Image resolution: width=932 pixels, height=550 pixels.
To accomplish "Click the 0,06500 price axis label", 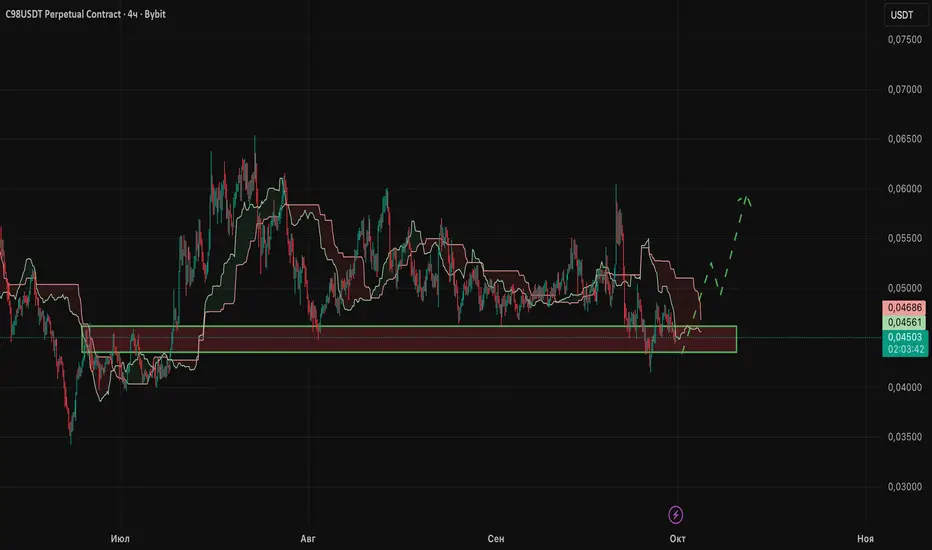I will pos(905,139).
